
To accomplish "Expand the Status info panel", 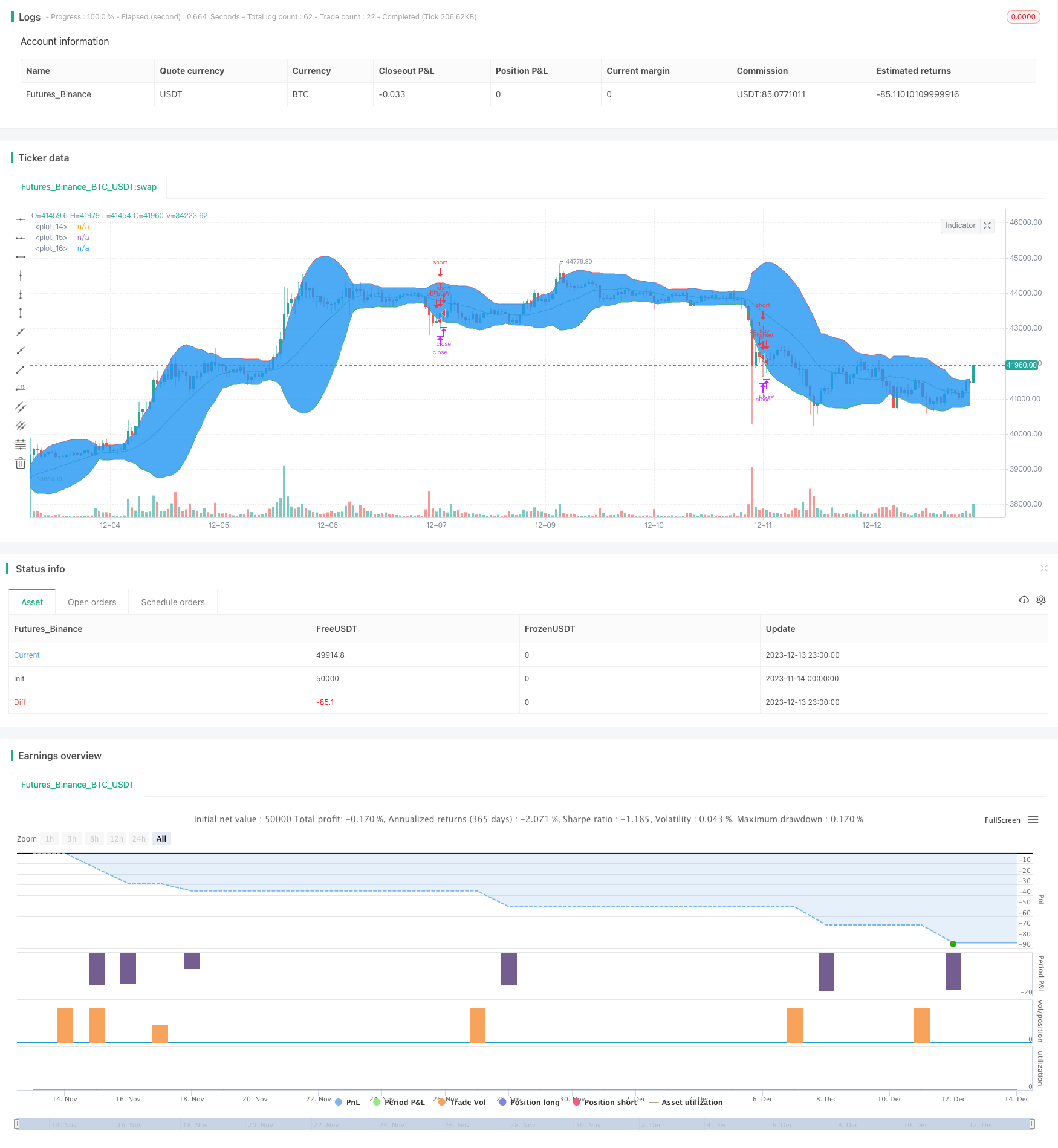I will pos(1043,568).
